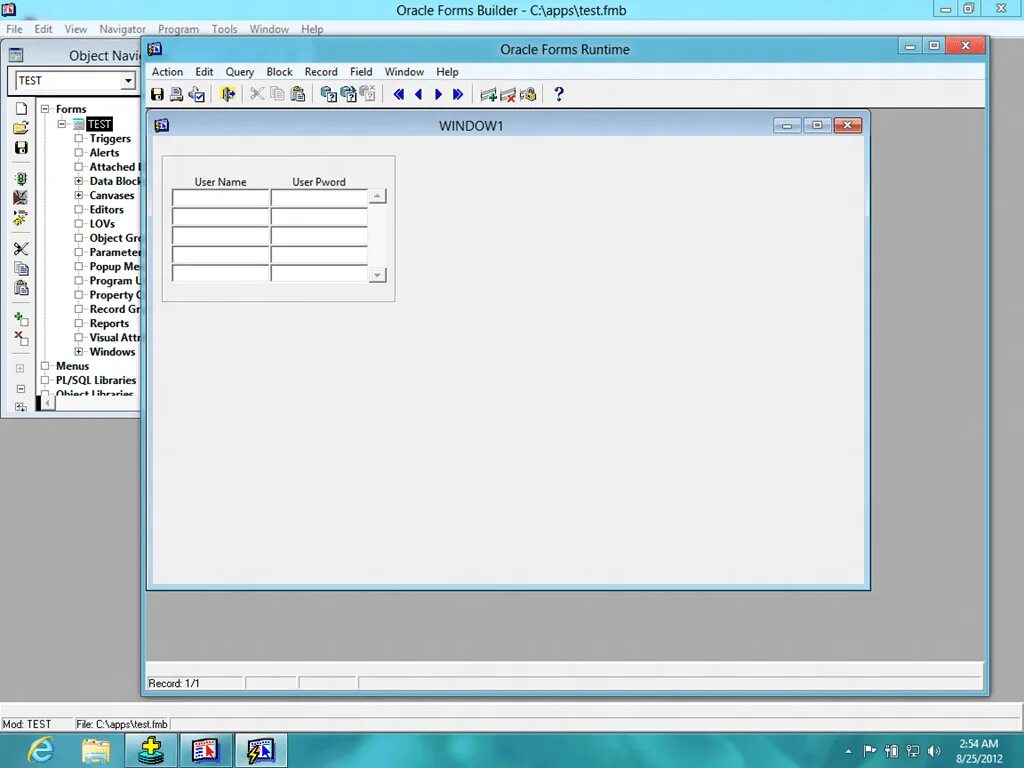
Task: Click the Open folder icon in Forms Builder sidebar
Action: click(x=21, y=128)
